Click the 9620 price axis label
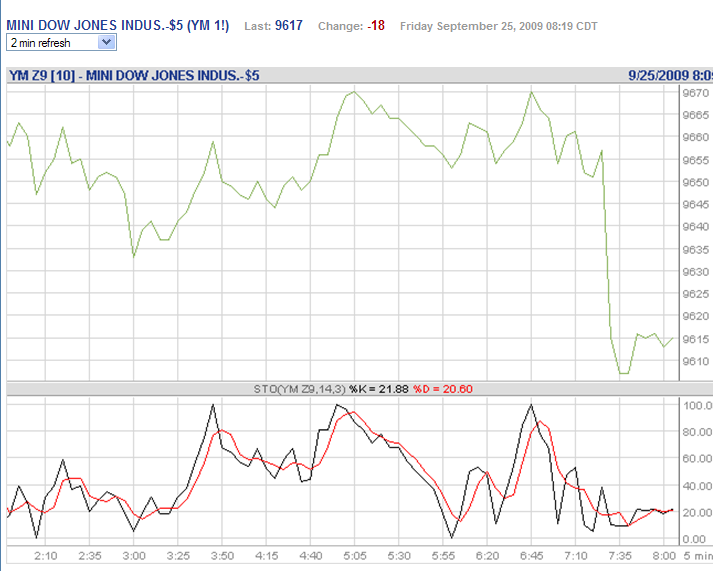The width and height of the screenshot is (713, 571). pyautogui.click(x=696, y=316)
